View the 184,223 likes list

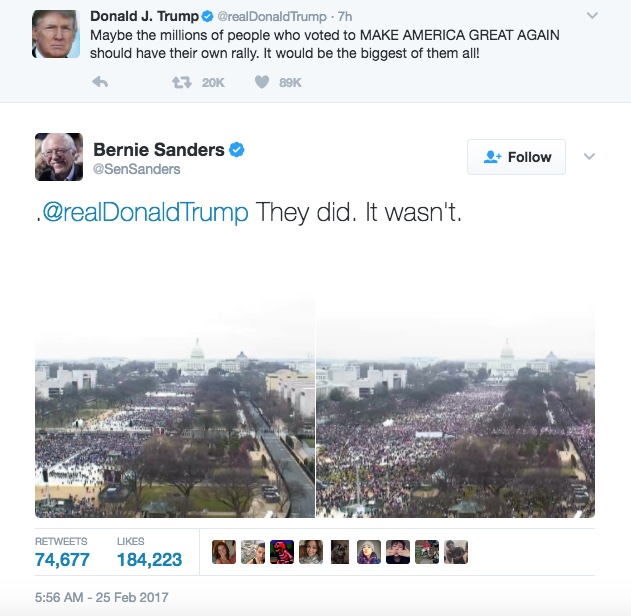149,552
